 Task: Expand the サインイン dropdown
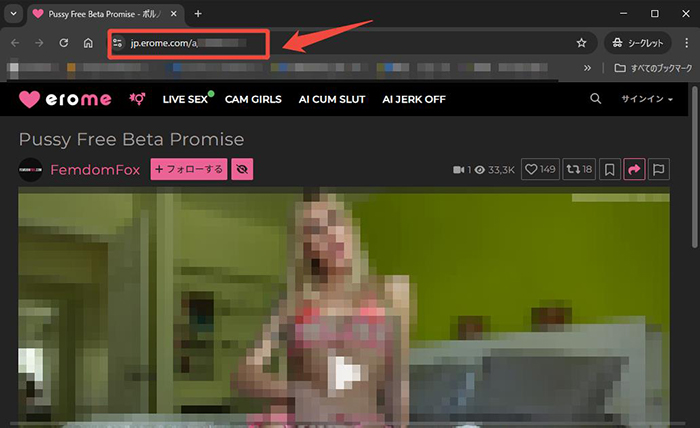pos(647,100)
